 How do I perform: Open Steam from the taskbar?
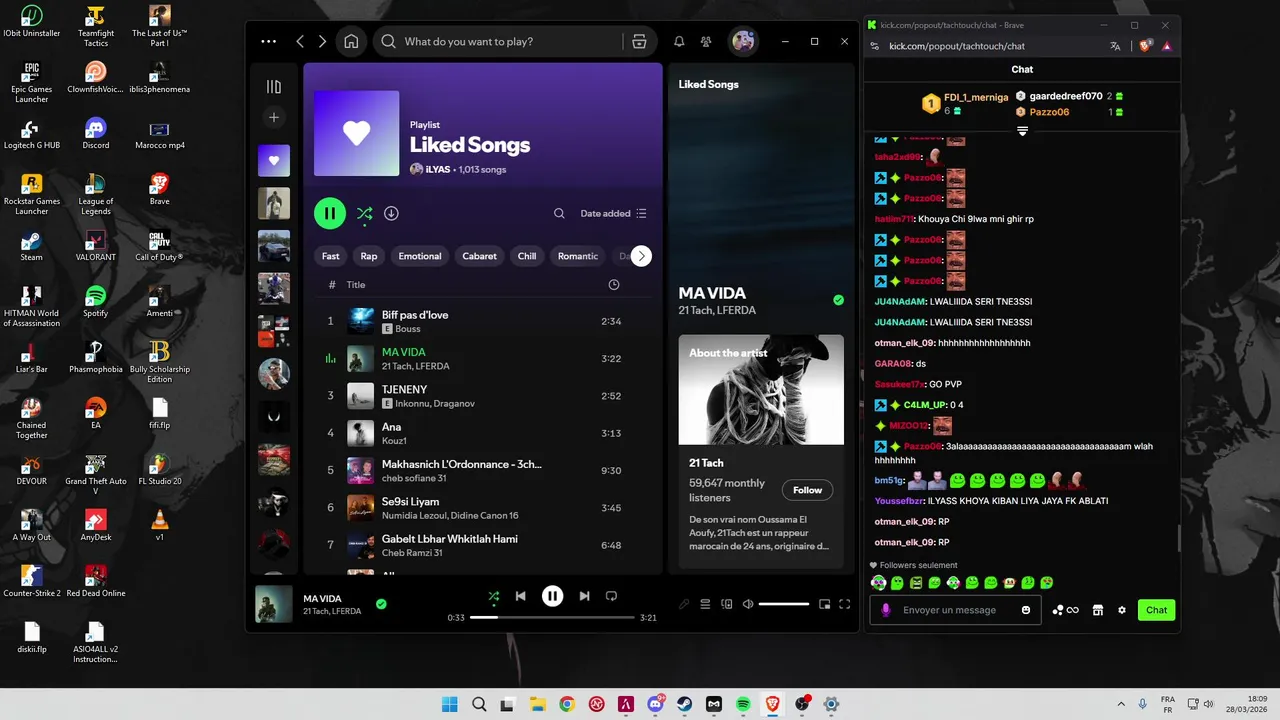point(685,704)
